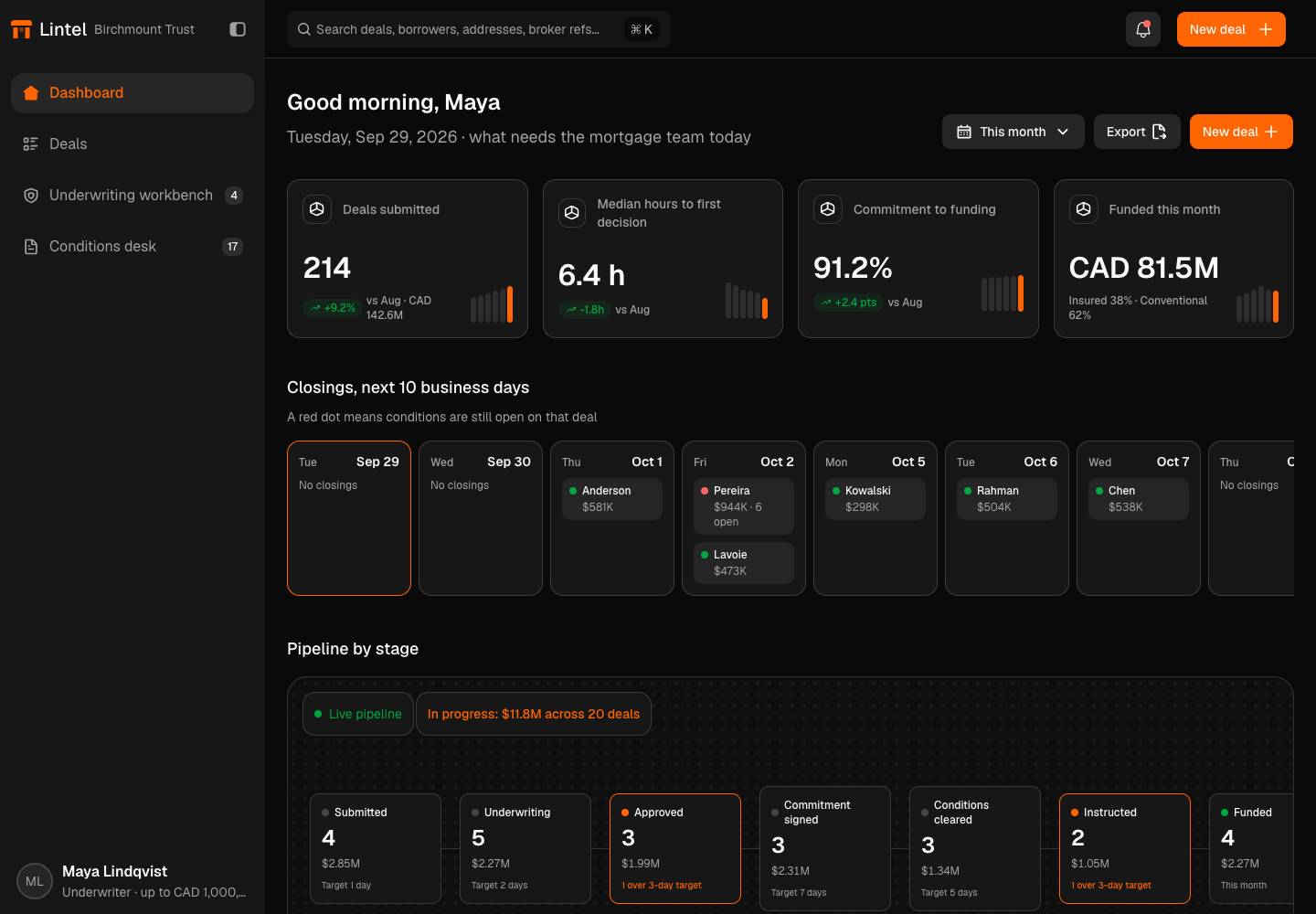Open the Lavoie $473K closing

tap(744, 563)
